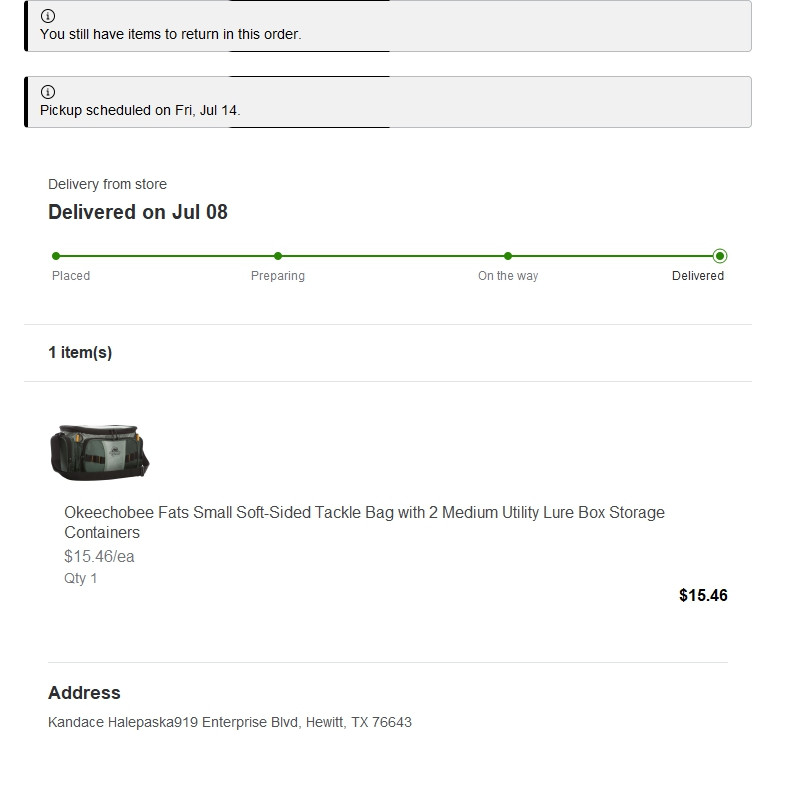
Task: Click the Preparing step dot on the tracker
Action: click(x=278, y=256)
